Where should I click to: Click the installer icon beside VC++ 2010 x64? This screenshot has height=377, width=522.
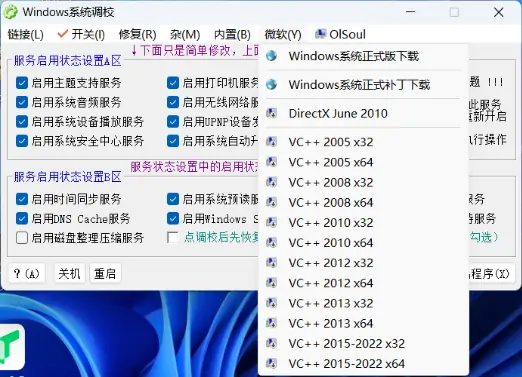[x=271, y=242]
